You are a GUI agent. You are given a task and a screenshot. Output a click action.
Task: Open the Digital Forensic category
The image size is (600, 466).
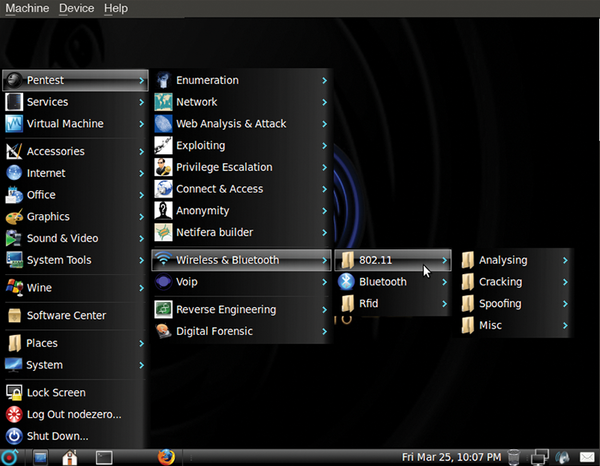point(214,331)
